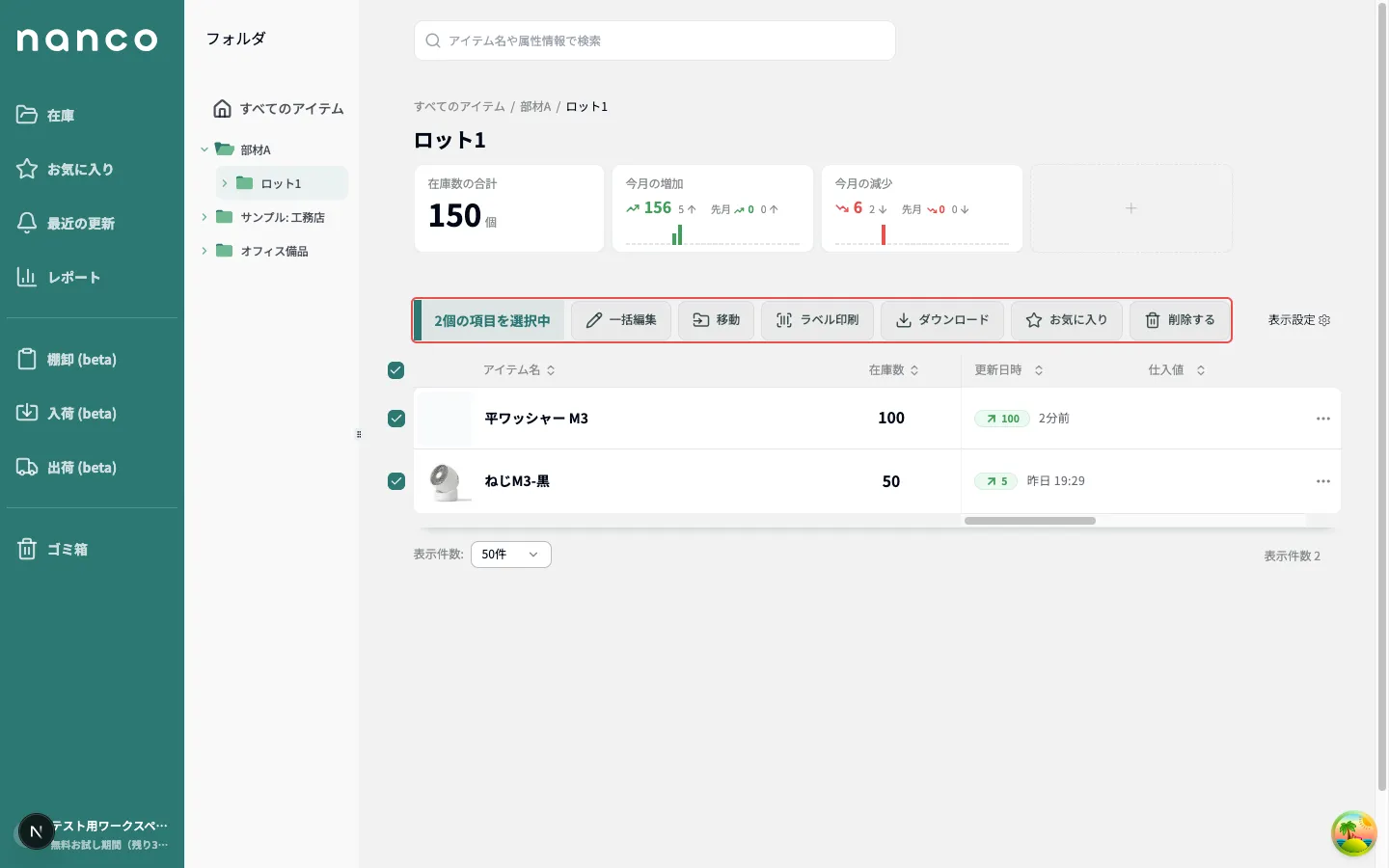This screenshot has height=868, width=1389.
Task: Click the palm tree icon at bottom right
Action: tap(1353, 833)
